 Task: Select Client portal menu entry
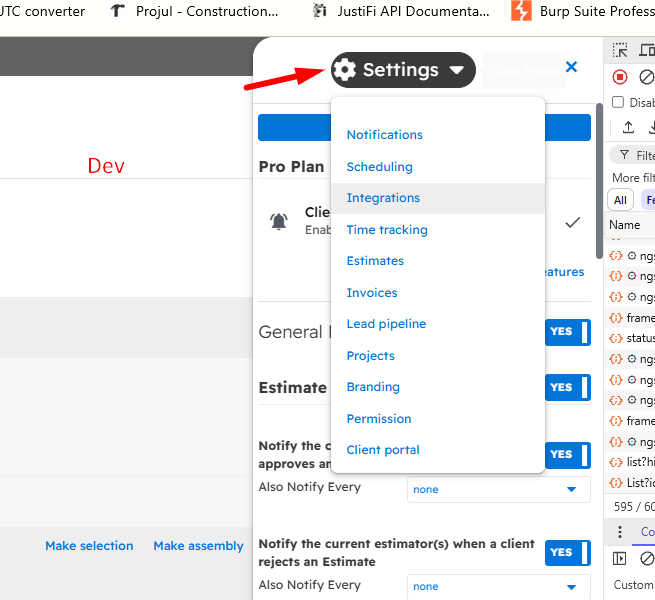383,450
